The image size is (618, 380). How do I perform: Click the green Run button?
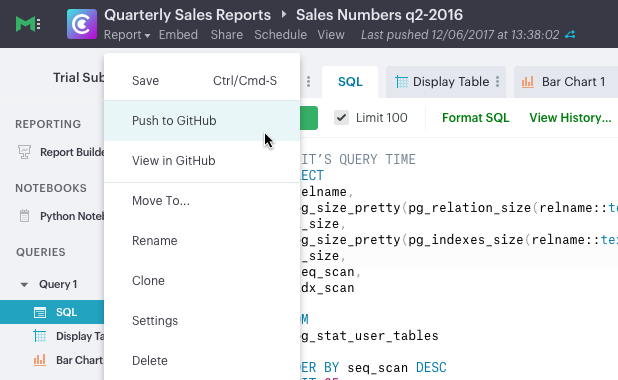point(309,118)
